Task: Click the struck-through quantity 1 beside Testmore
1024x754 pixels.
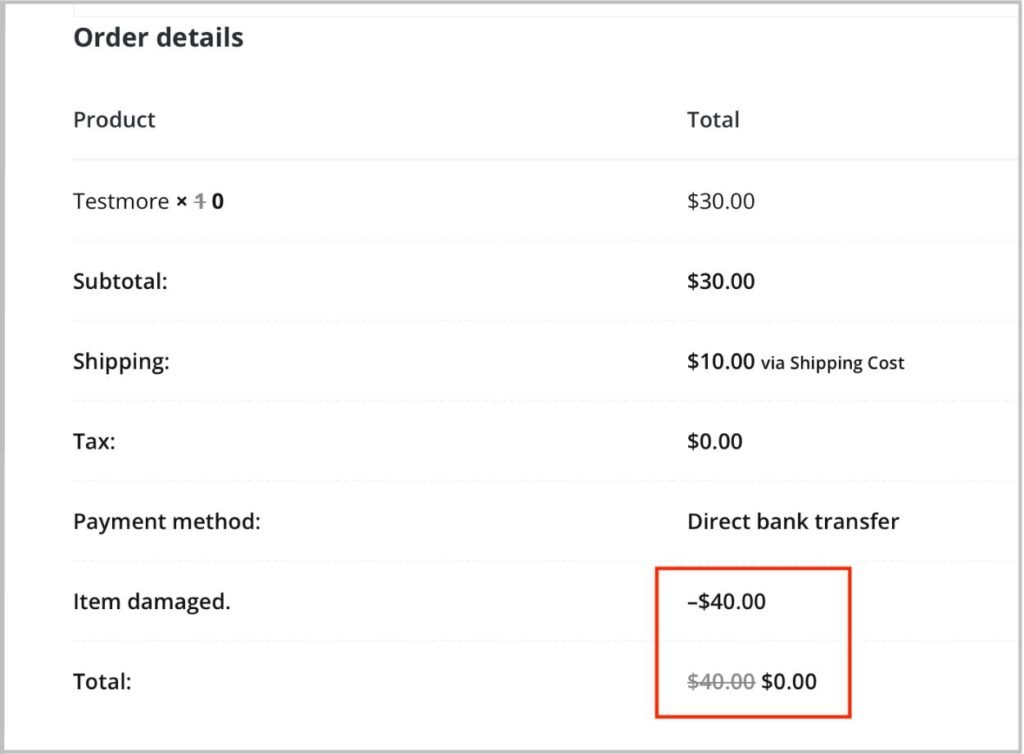Action: pos(199,201)
